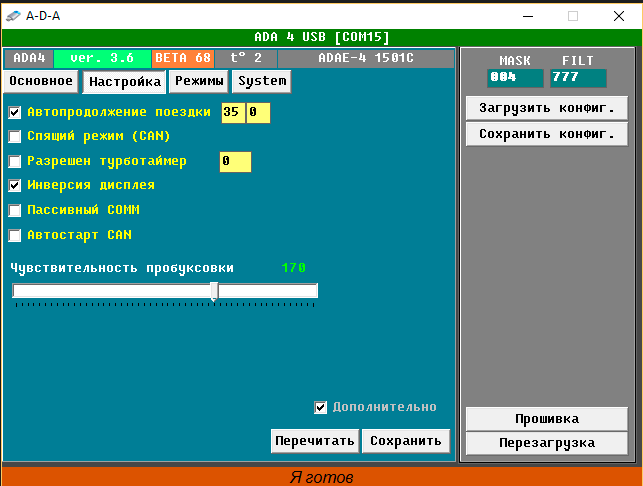The height and width of the screenshot is (486, 643).
Task: Uncheck the Дополнительно checkbox
Action: [321, 407]
